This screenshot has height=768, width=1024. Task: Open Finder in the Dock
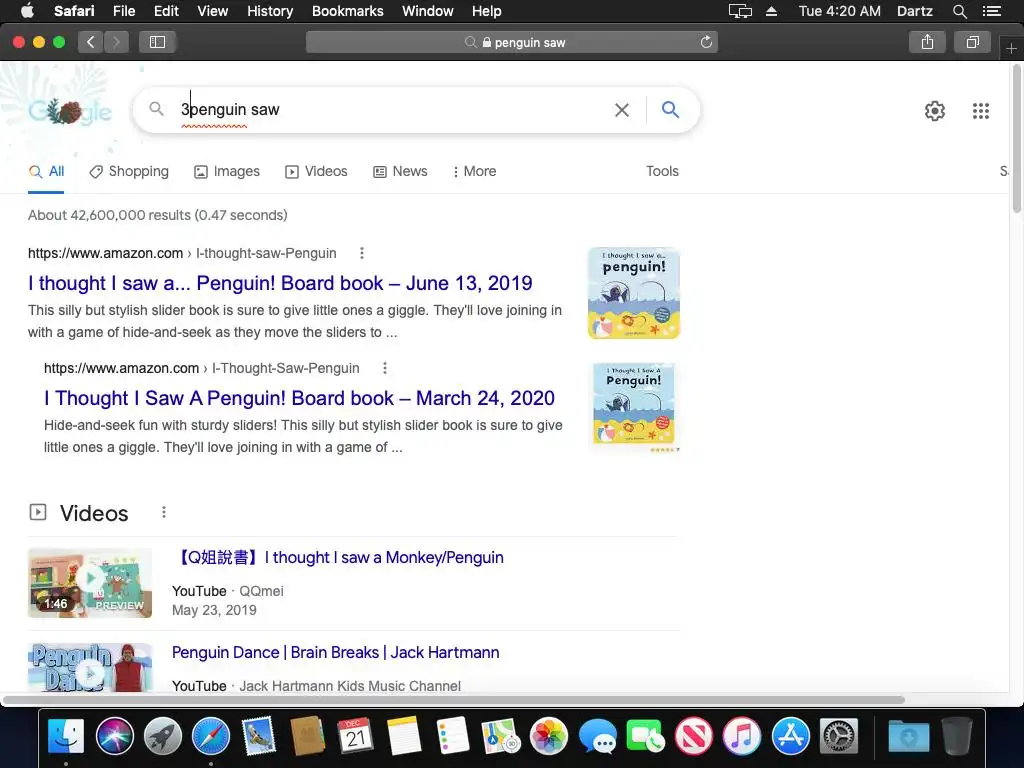click(66, 735)
